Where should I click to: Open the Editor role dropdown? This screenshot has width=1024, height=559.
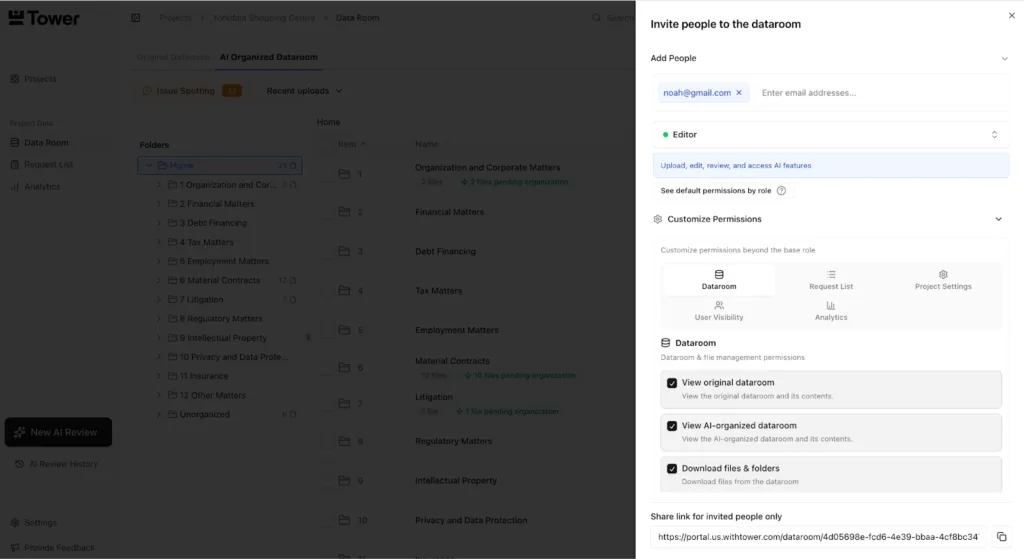(x=831, y=135)
